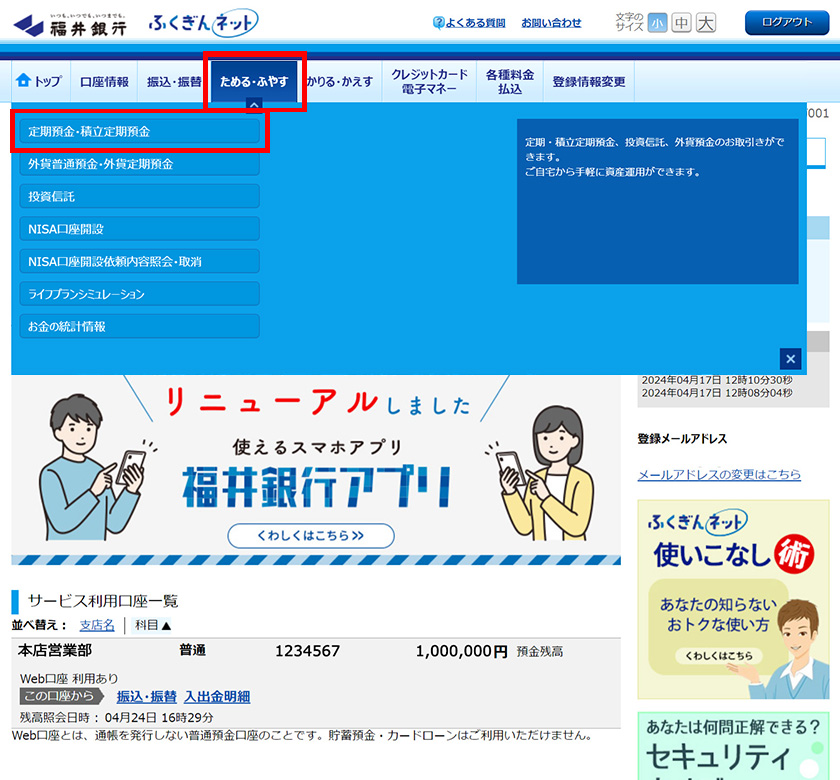
Task: Click balance 1,000,000円
Action: click(x=461, y=651)
